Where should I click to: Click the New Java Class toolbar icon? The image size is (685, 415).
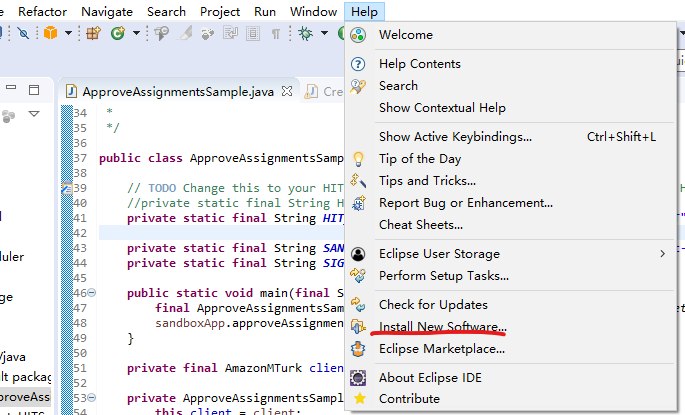pyautogui.click(x=118, y=33)
